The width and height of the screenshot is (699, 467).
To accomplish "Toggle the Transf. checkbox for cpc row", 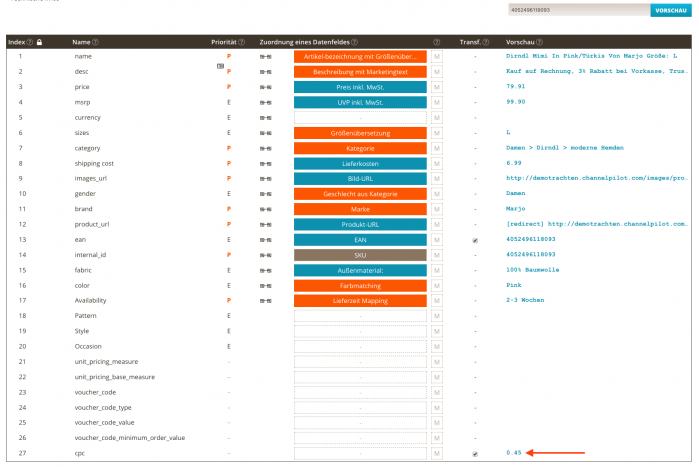I will (x=475, y=453).
